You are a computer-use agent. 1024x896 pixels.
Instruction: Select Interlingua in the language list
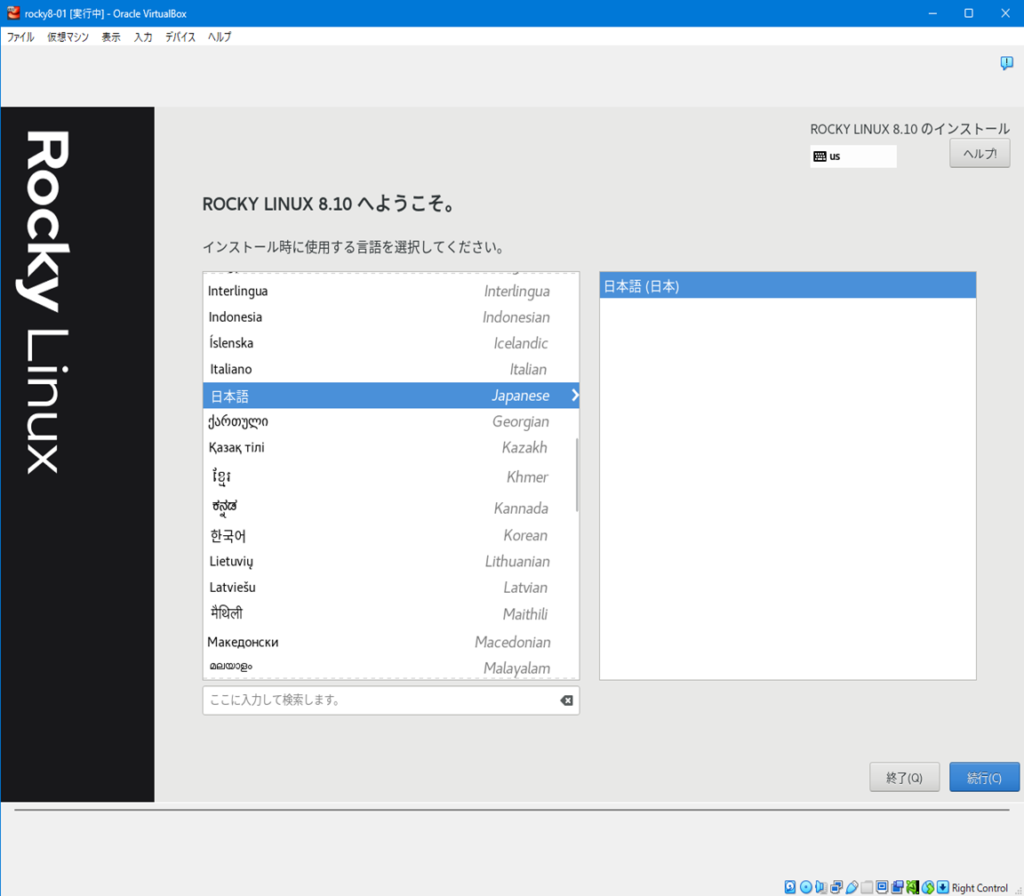click(391, 291)
